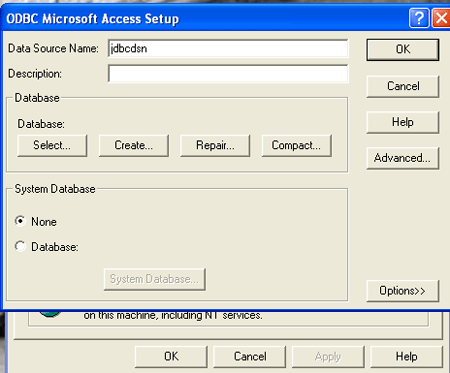Cancel the Access Setup dialog
Screen dimensions: 450x373
403,86
